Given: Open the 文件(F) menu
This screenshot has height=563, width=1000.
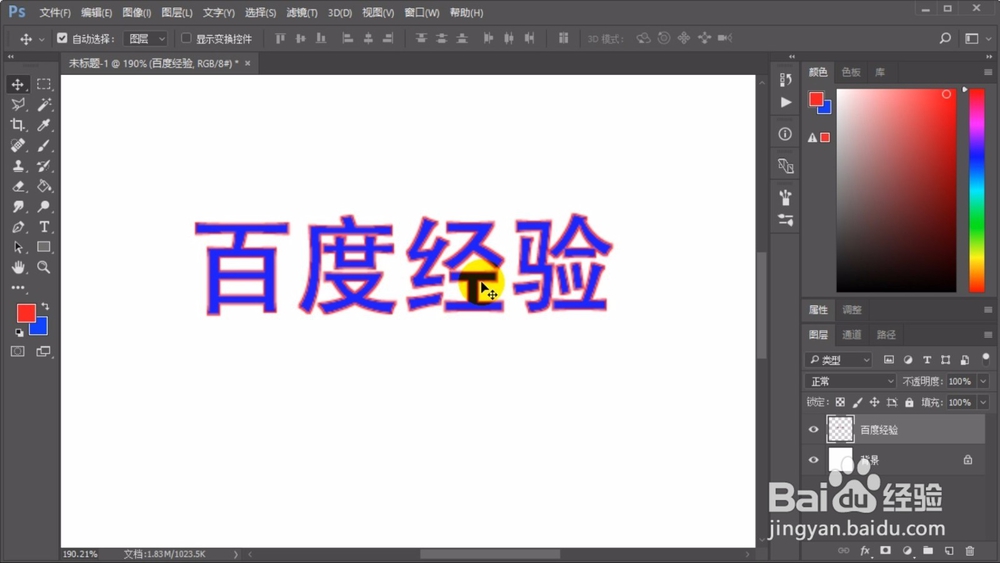Looking at the screenshot, I should (x=55, y=13).
